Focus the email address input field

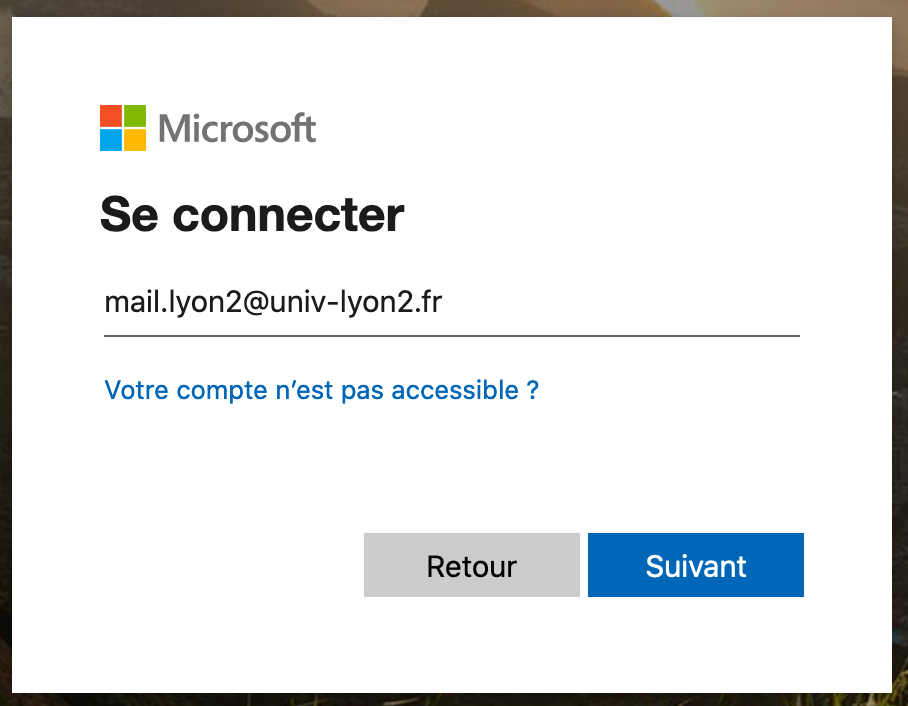(452, 303)
